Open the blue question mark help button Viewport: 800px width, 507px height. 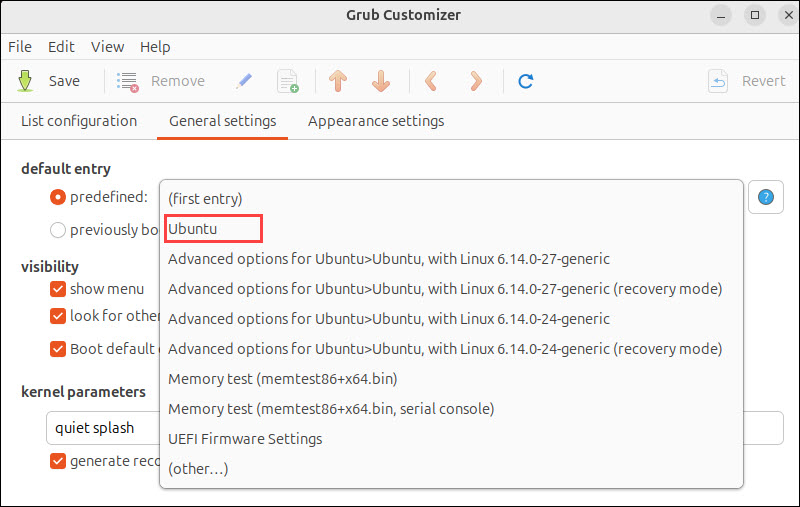click(x=765, y=197)
